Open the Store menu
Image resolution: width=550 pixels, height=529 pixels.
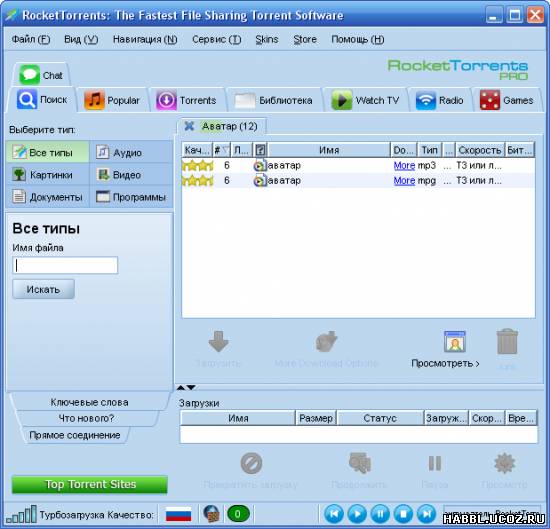[x=305, y=39]
